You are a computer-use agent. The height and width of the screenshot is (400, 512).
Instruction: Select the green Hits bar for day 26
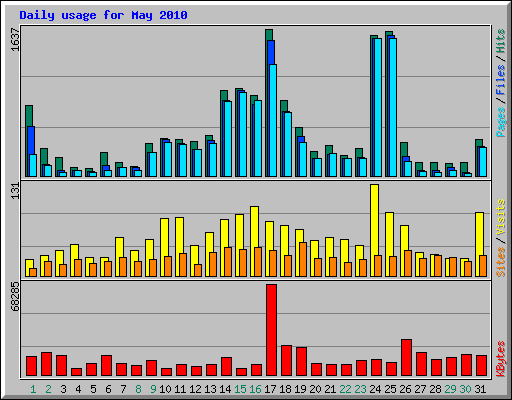(x=404, y=149)
